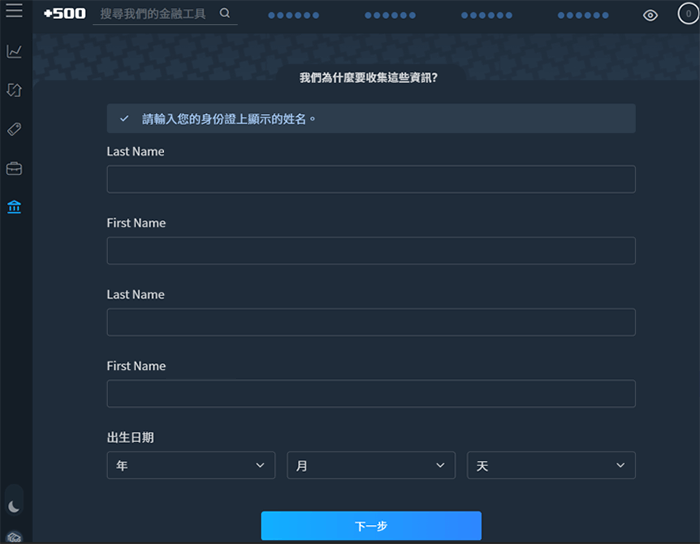
Task: Open the closed positions briefcase icon
Action: [14, 169]
